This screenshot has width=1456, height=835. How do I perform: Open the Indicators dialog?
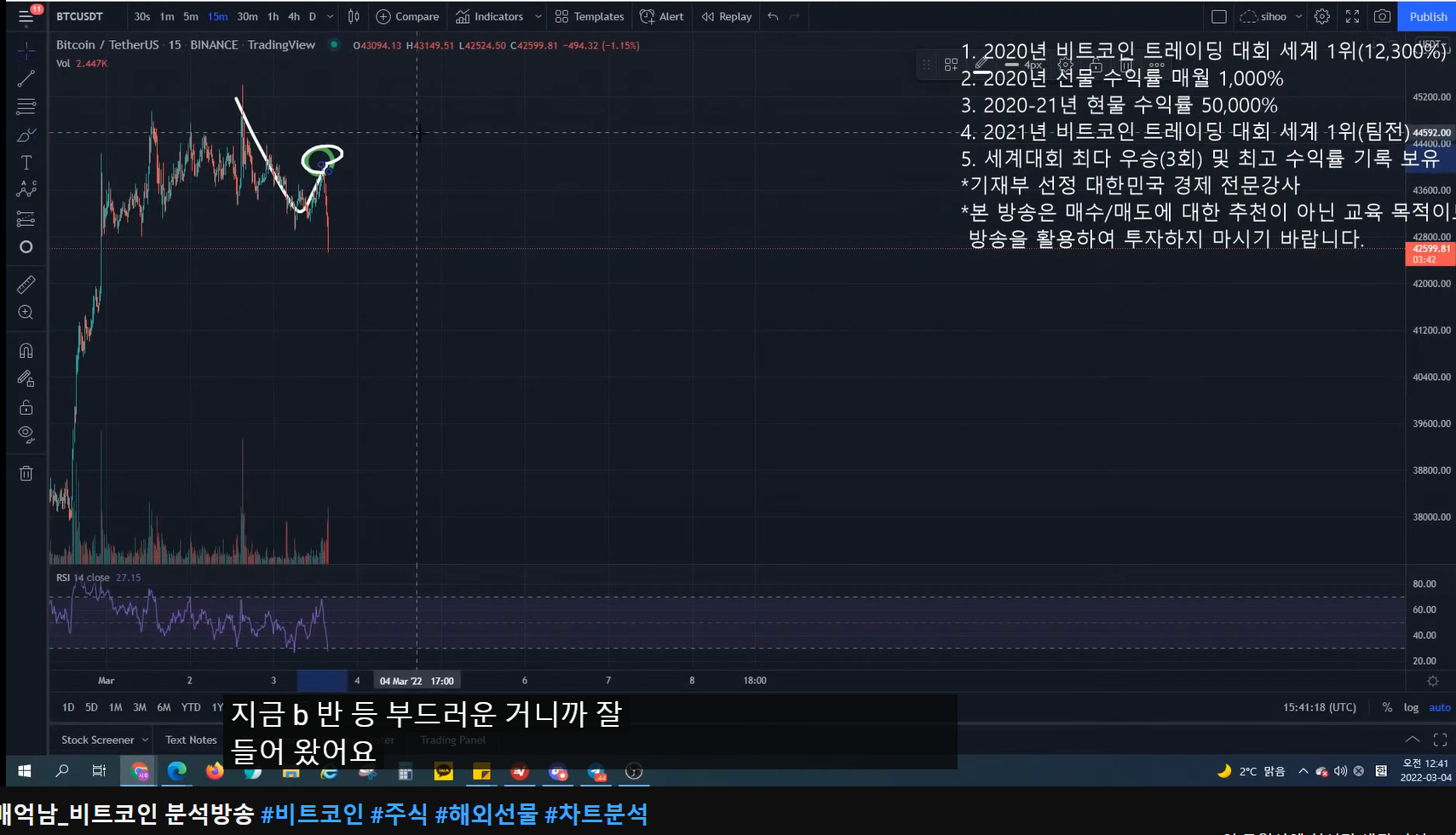490,16
